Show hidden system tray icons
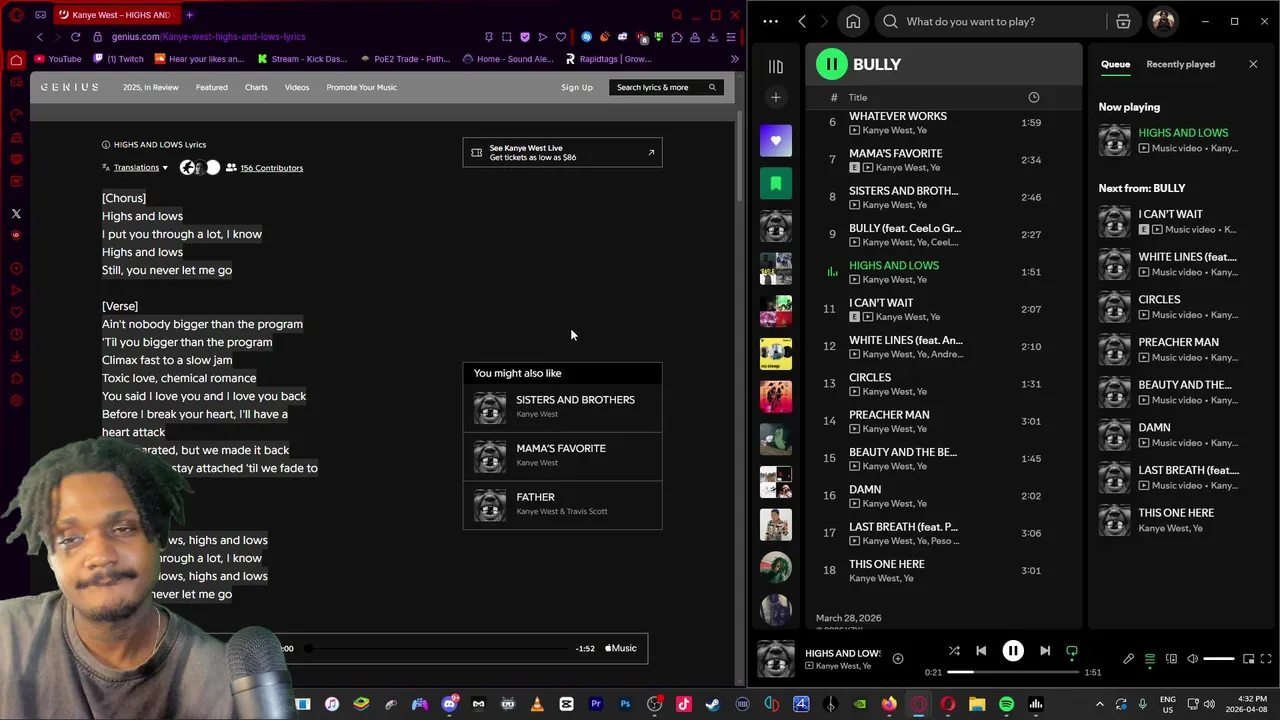 pos(1100,704)
